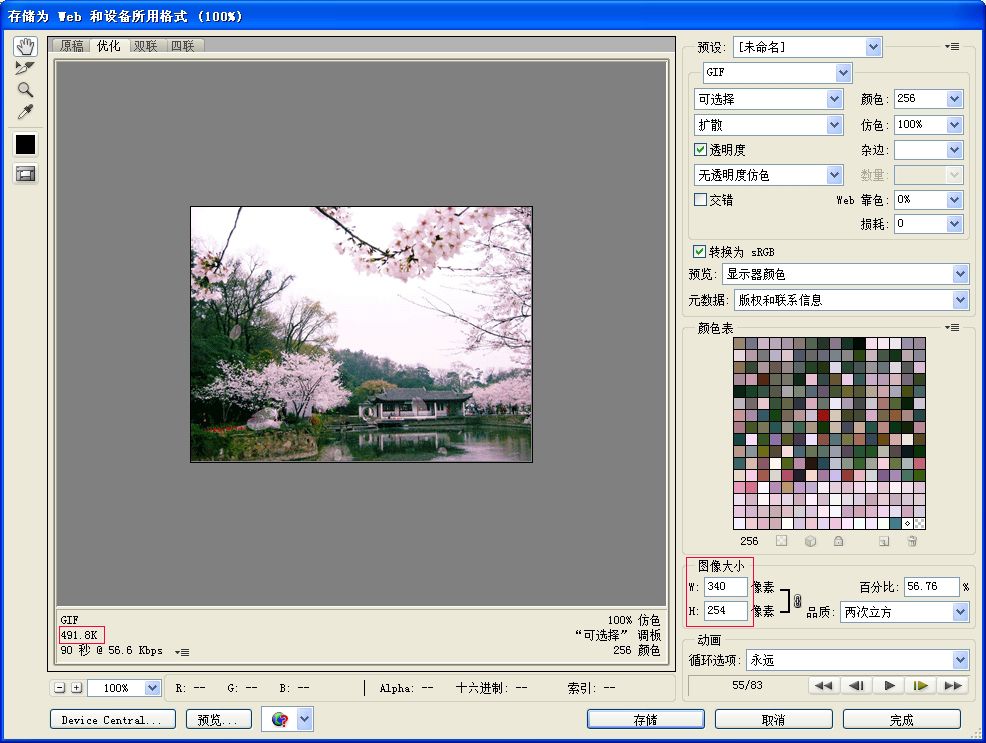Open the 预览 显示器颜色 dropdown
The height and width of the screenshot is (743, 986).
(960, 274)
